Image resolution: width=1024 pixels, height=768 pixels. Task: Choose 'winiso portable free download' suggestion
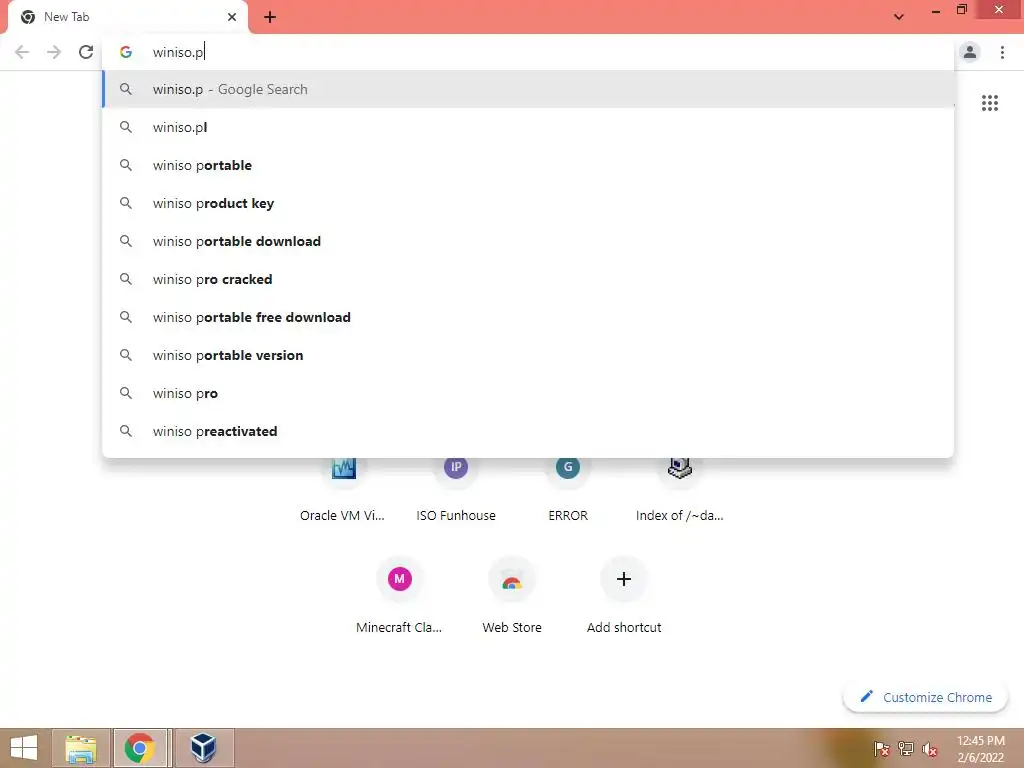[528, 317]
